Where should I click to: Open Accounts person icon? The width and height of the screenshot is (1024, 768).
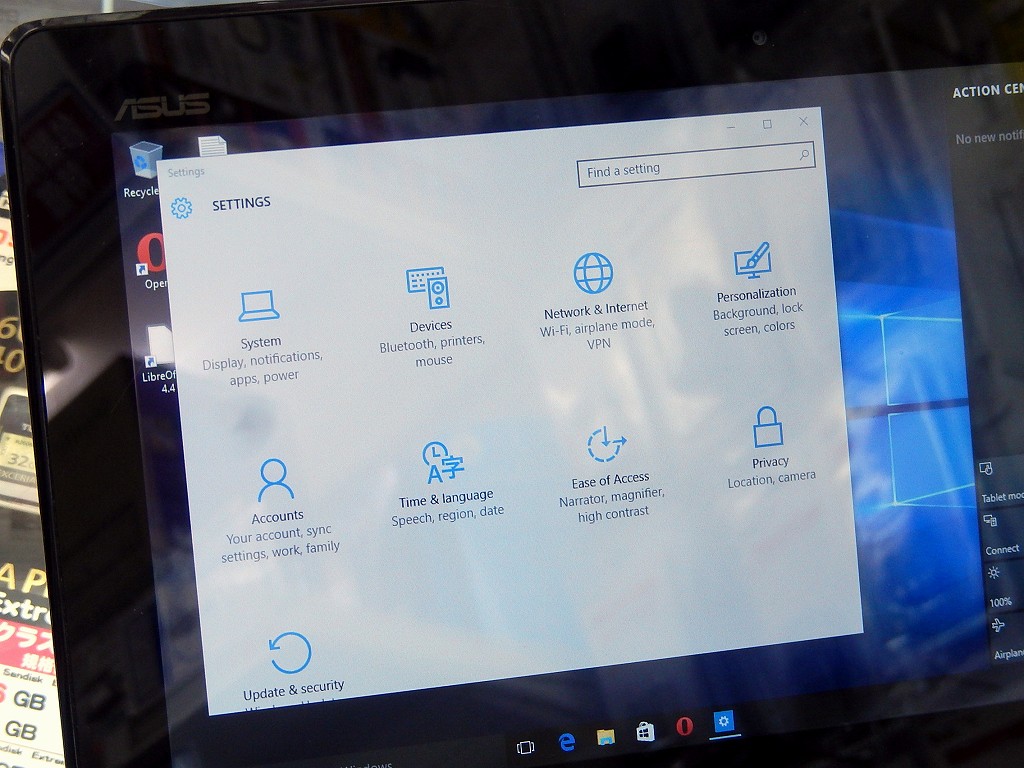(x=275, y=480)
